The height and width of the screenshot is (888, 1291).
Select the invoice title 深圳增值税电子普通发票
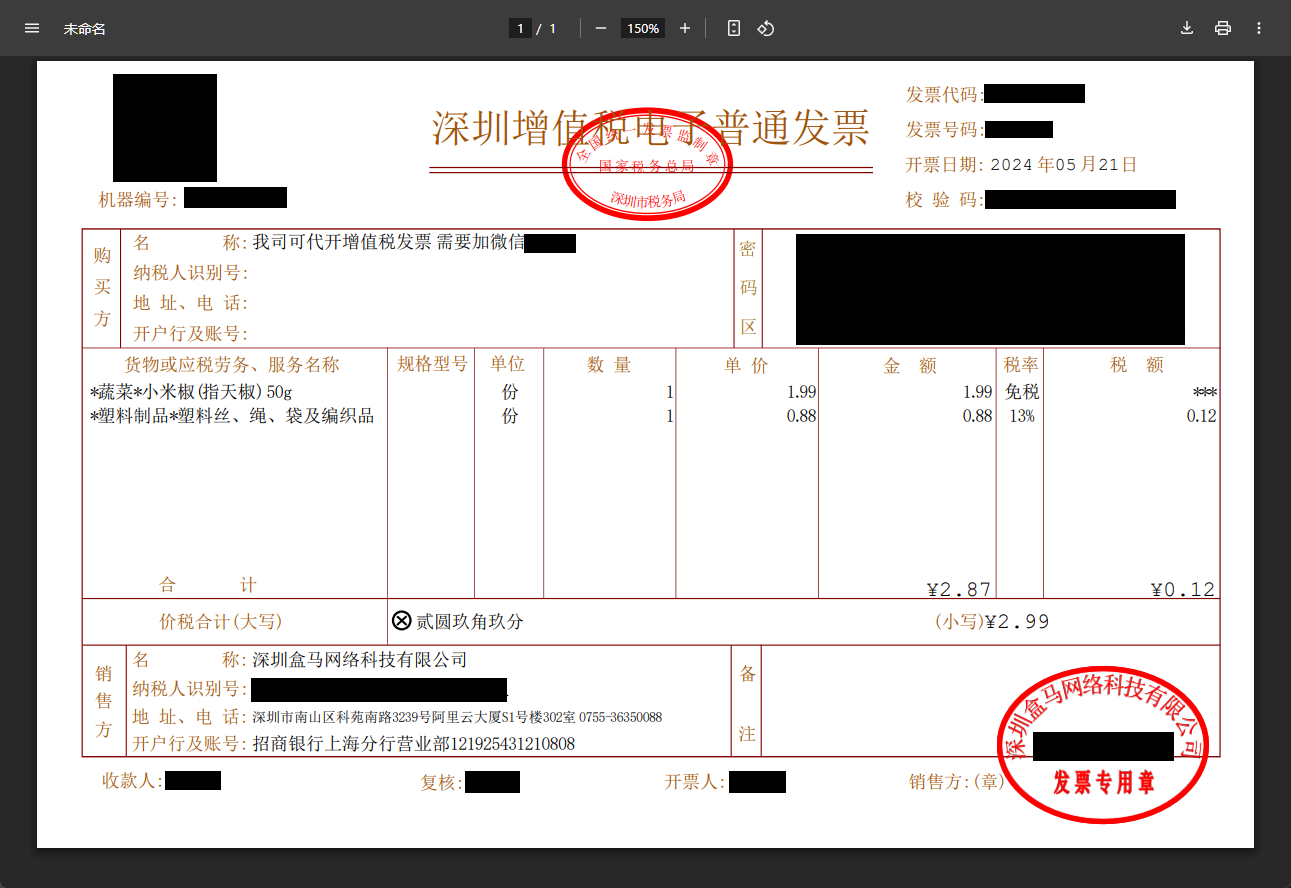pos(651,129)
